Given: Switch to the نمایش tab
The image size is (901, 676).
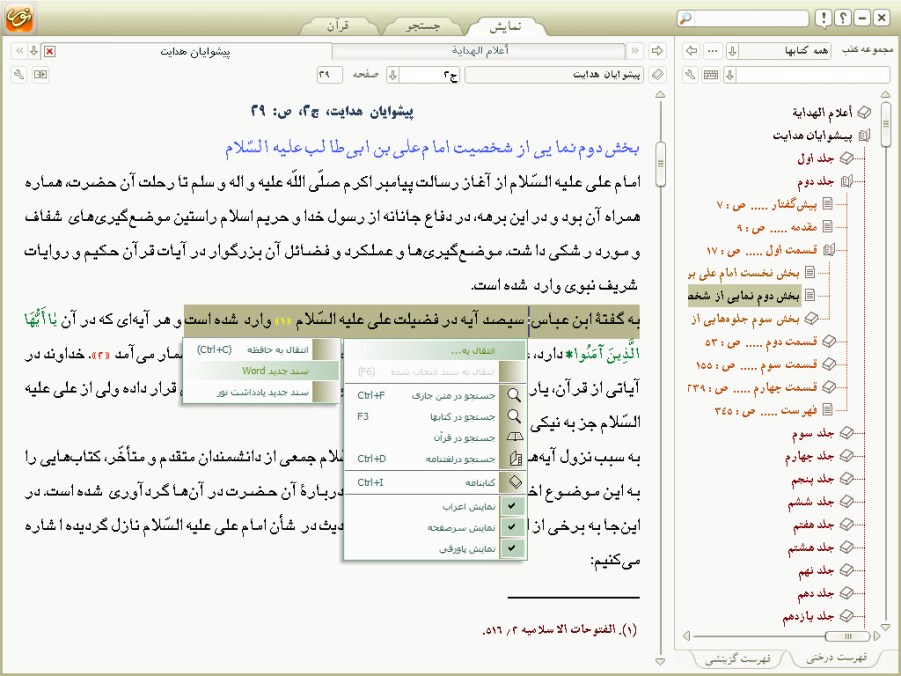Looking at the screenshot, I should 506,26.
